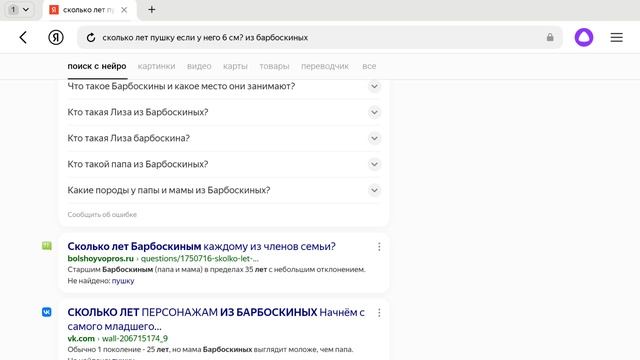640x360 pixels.
Task: Switch to the 'карты' tab
Action: [235, 66]
